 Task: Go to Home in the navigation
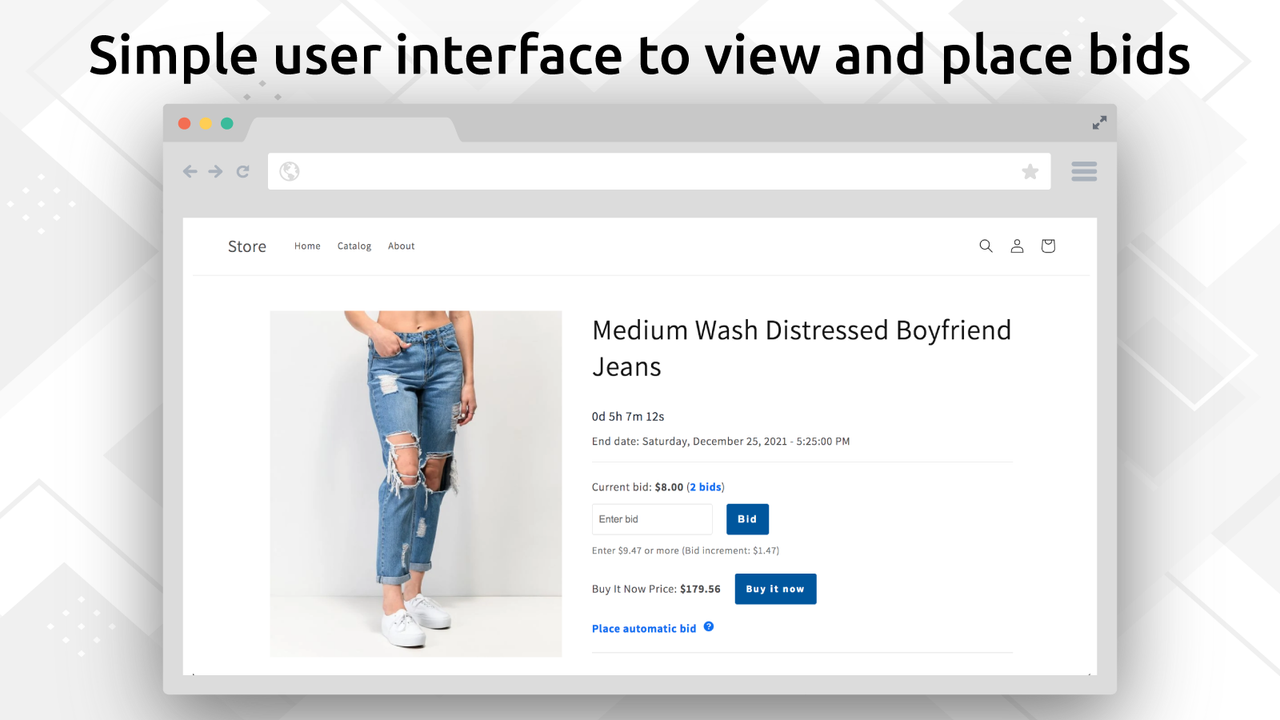[x=307, y=245]
